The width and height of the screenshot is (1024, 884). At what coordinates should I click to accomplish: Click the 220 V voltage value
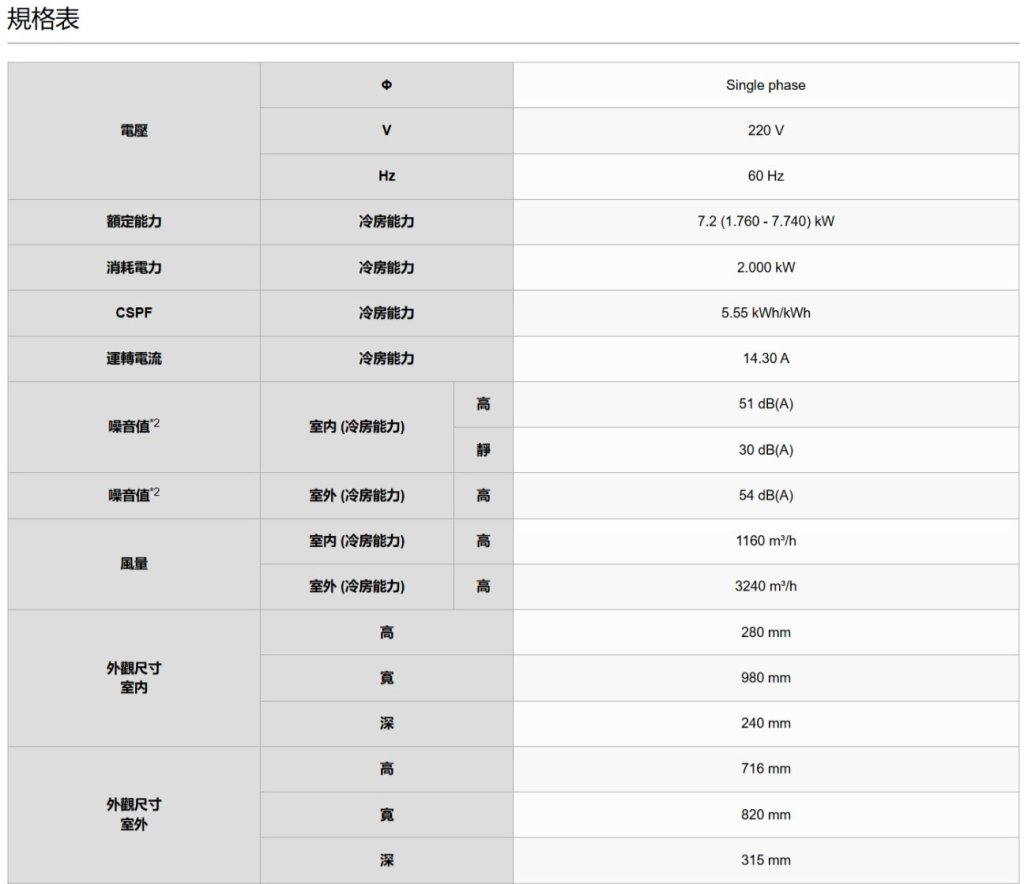(x=765, y=130)
